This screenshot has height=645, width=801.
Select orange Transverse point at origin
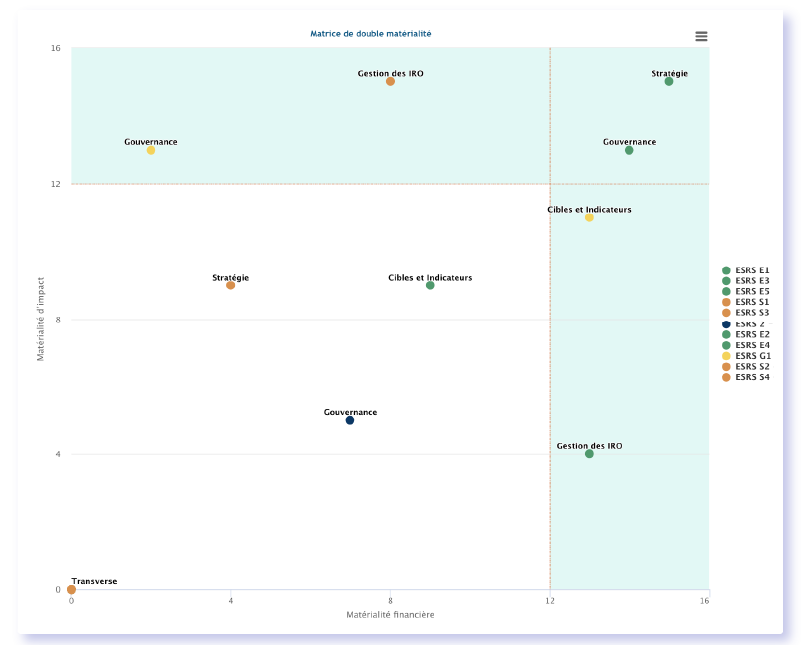(x=72, y=589)
